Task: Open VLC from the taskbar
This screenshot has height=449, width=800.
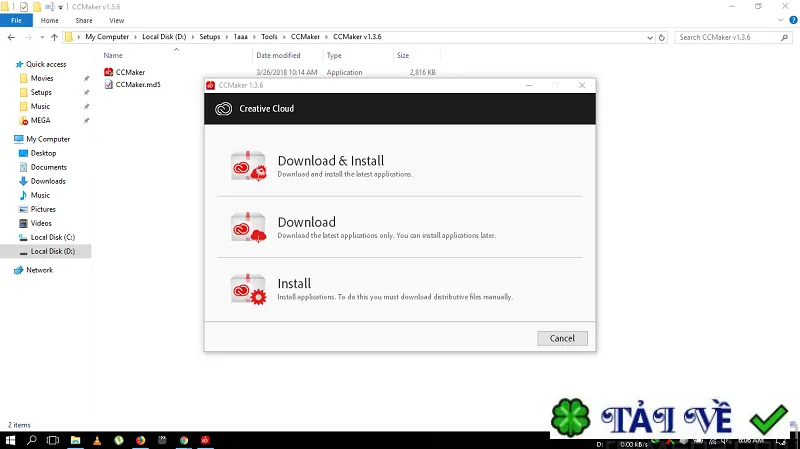Action: point(97,440)
